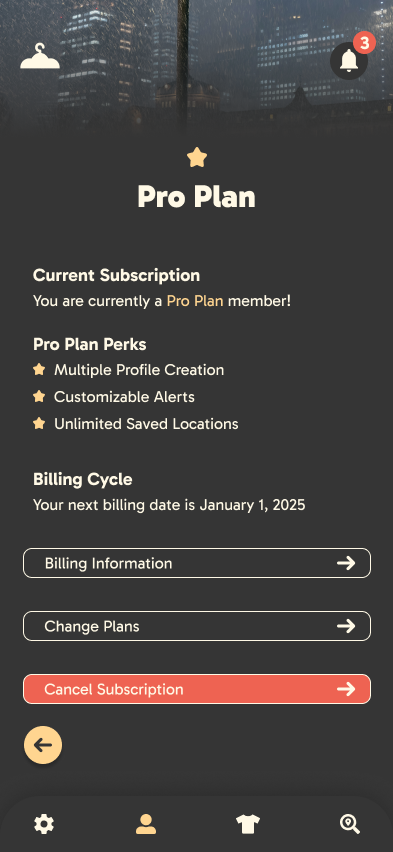Click the star icon above Pro Plan

pyautogui.click(x=197, y=158)
